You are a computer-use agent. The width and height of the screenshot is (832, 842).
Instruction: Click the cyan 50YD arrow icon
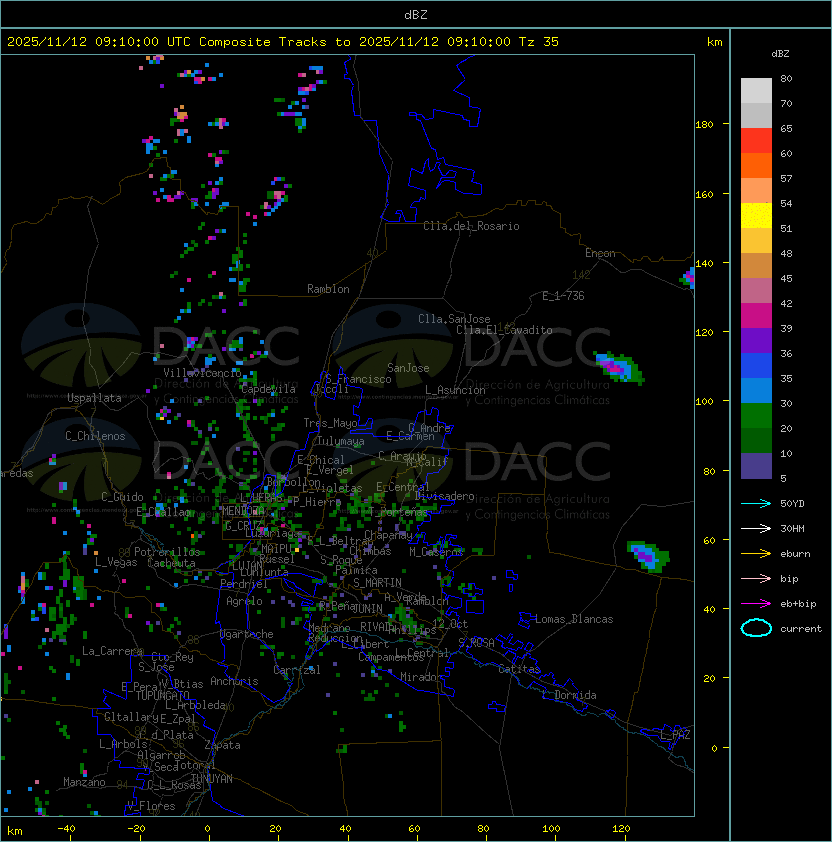click(x=756, y=503)
